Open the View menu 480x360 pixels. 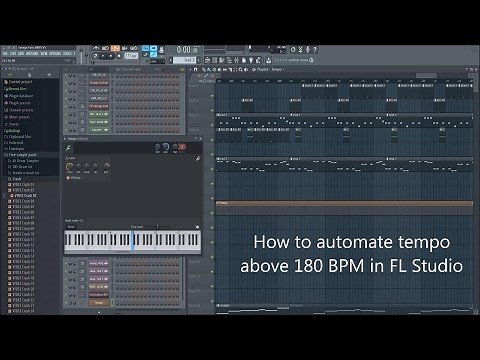[x=44, y=53]
